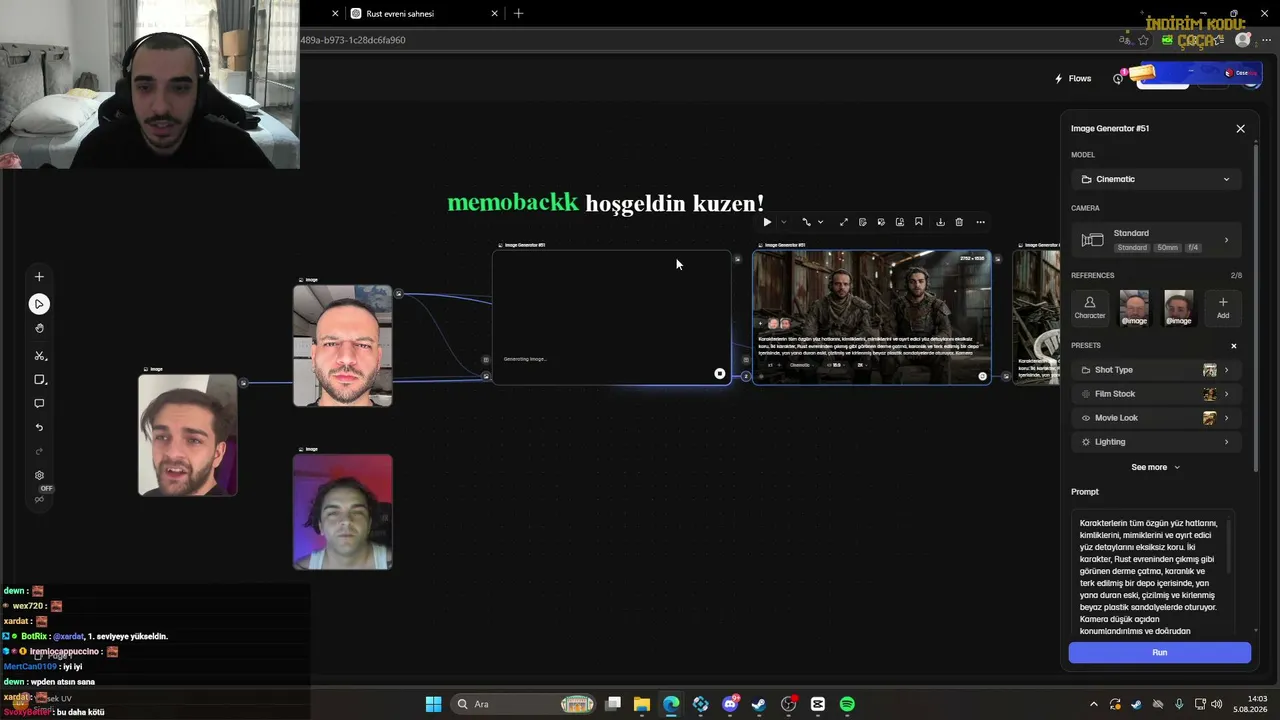Viewport: 1280px width, 720px height.
Task: Select the image node with purple lighting
Action: click(343, 512)
